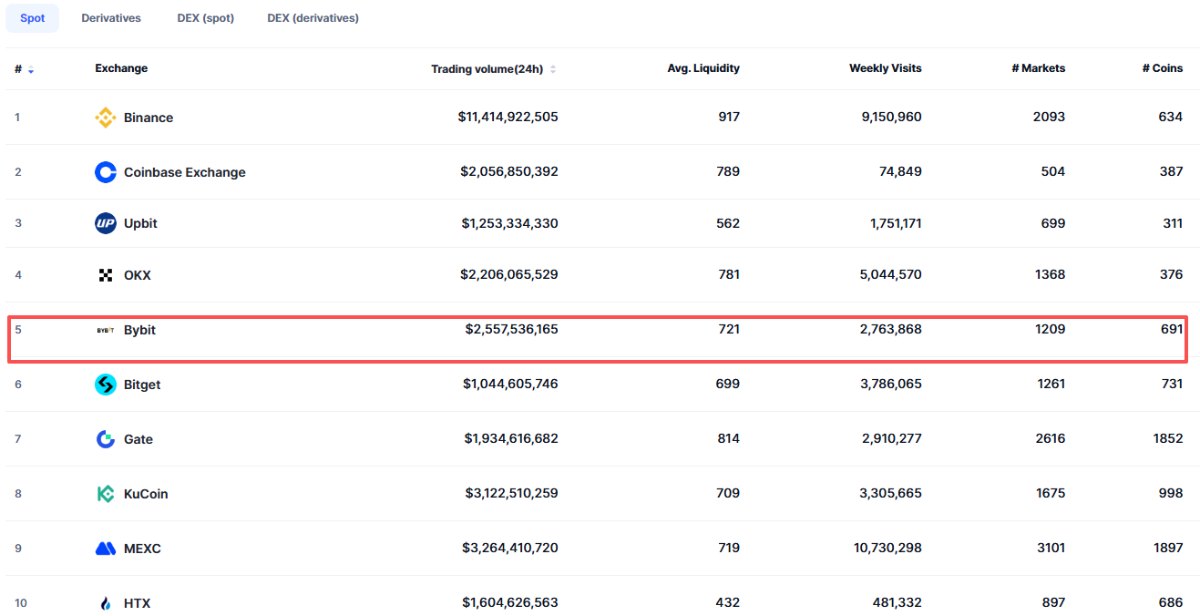Sort by rank number arrow
Screen dimensions: 1200x616
click(31, 70)
